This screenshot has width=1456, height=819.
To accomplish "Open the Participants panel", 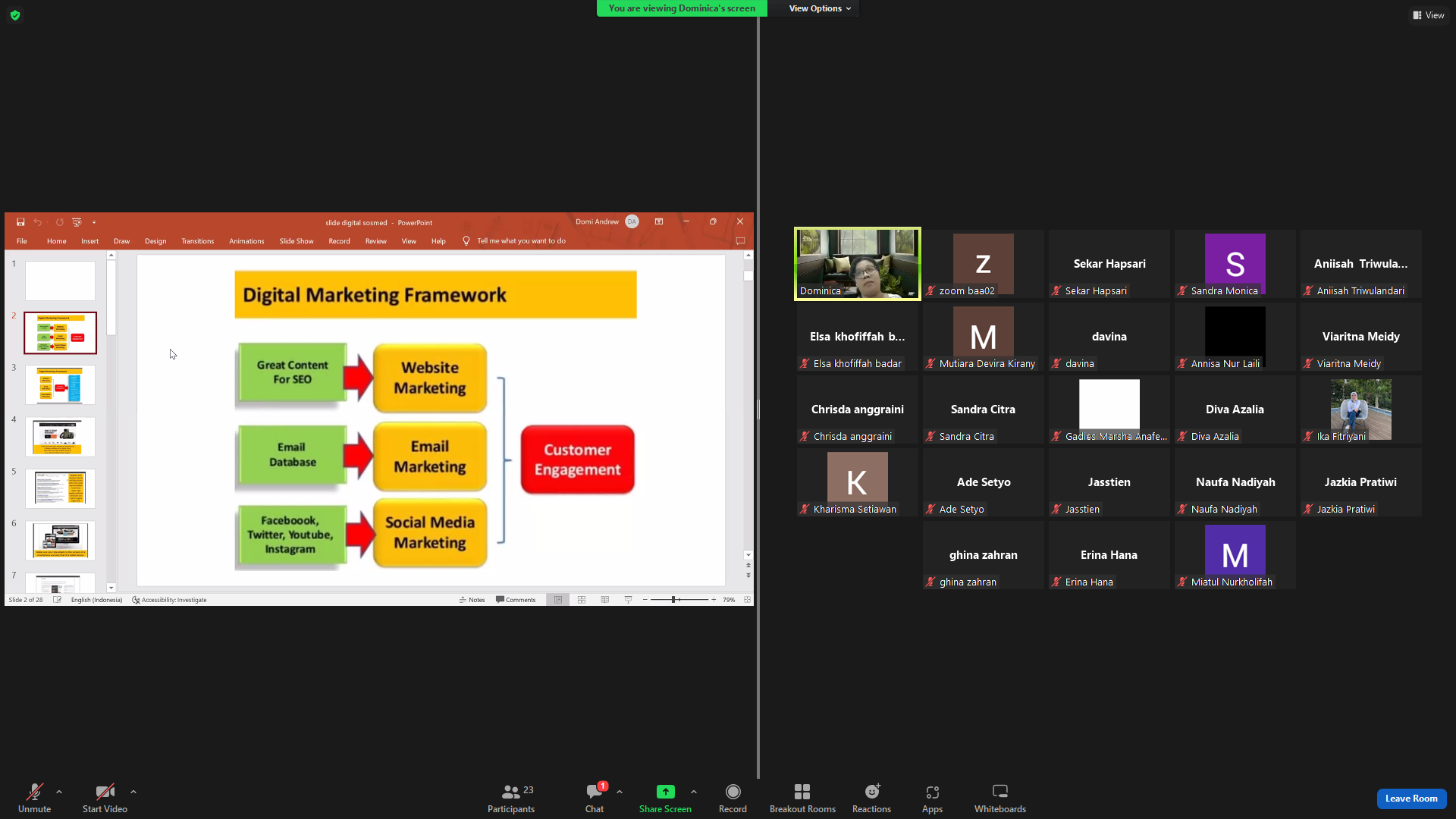I will pos(511,799).
